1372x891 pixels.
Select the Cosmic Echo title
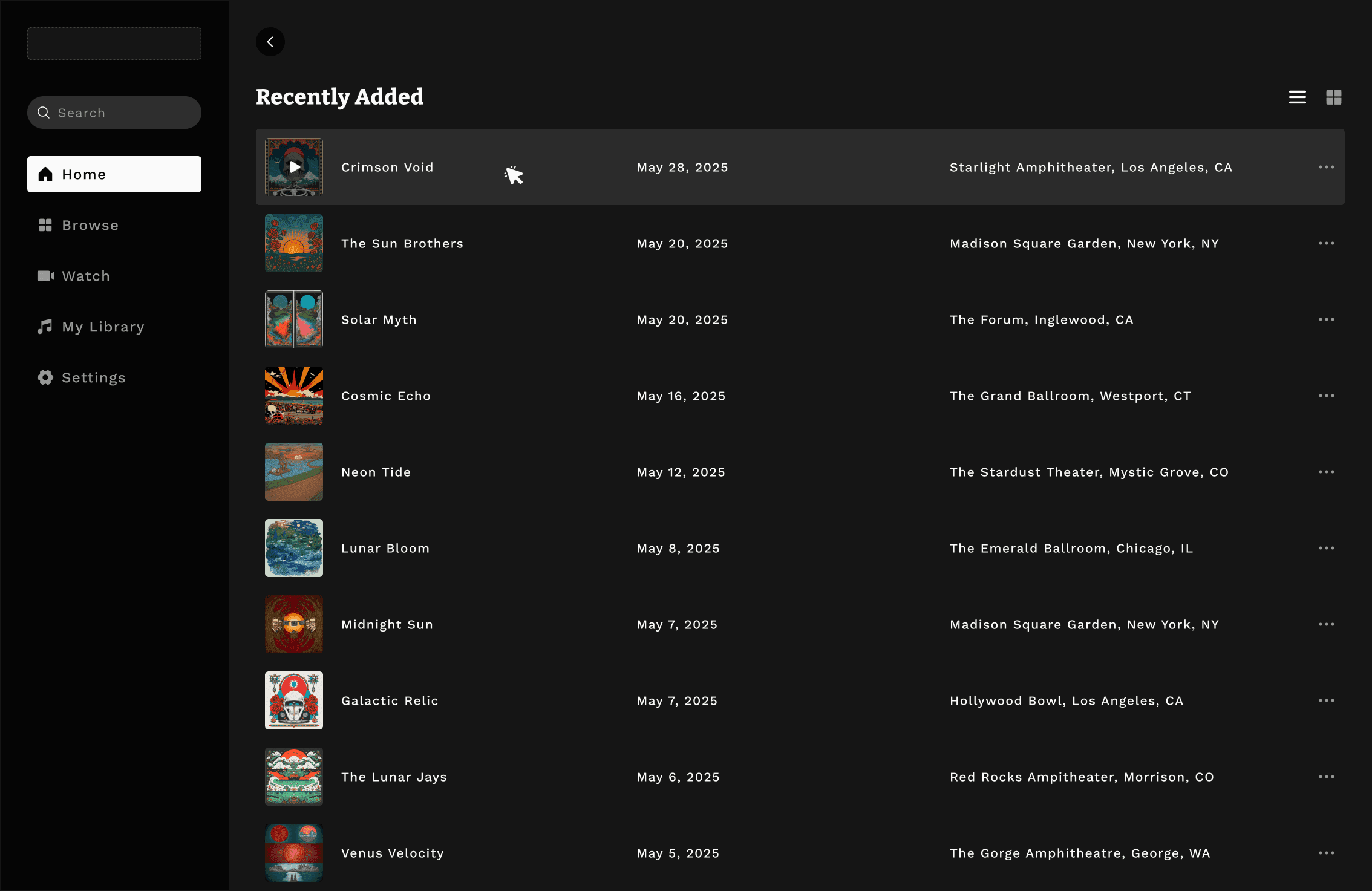click(x=385, y=396)
